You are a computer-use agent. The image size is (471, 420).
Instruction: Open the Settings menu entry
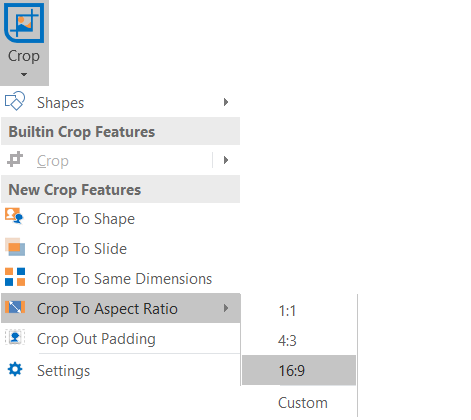[x=121, y=370]
